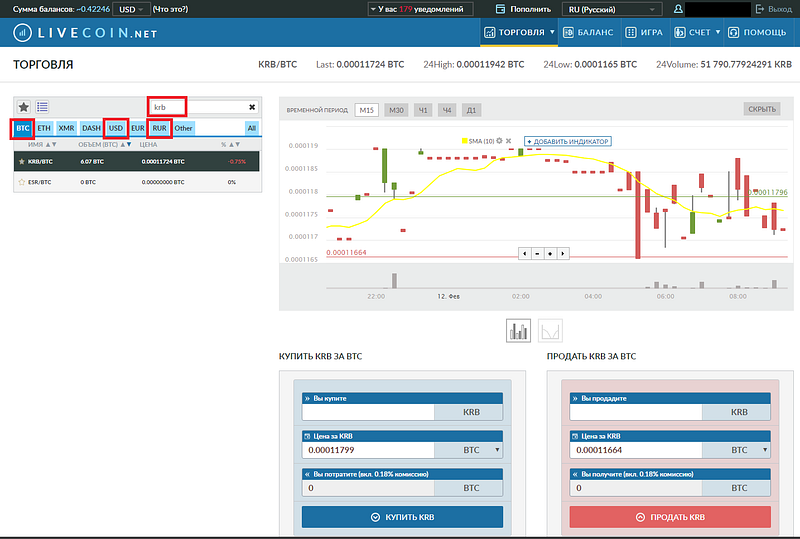Click the yellow SMA color swatch
Screen dimensions: 800x539
(x=464, y=141)
